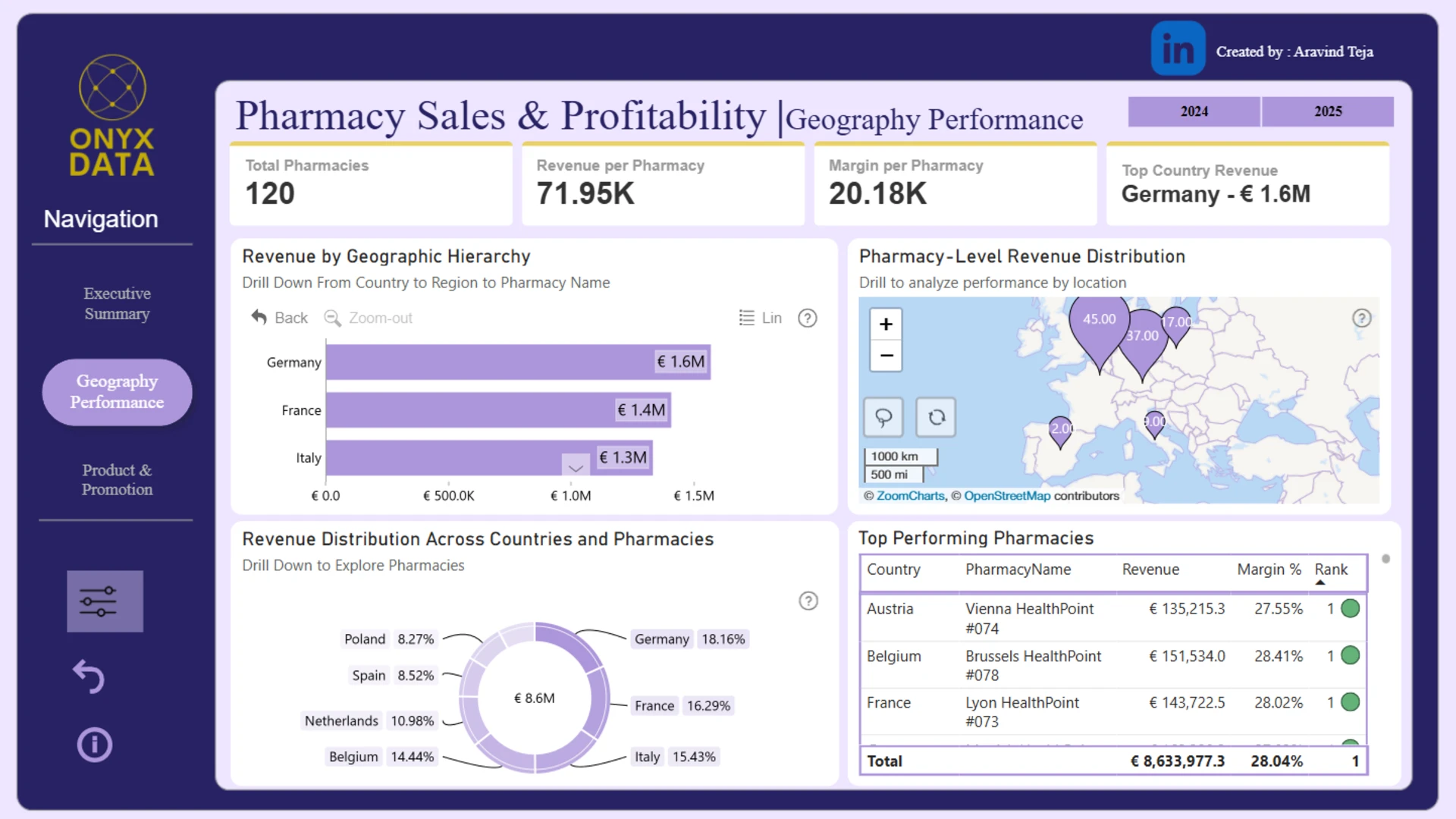The height and width of the screenshot is (819, 1456).
Task: Go to Executive Summary page
Action: click(117, 303)
